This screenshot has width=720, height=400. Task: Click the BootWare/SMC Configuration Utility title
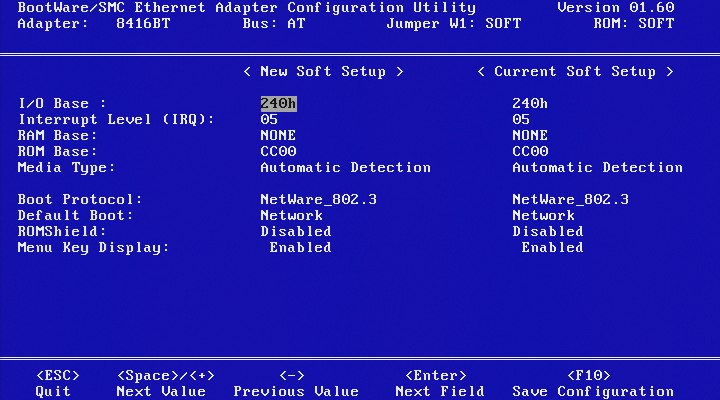(x=247, y=8)
